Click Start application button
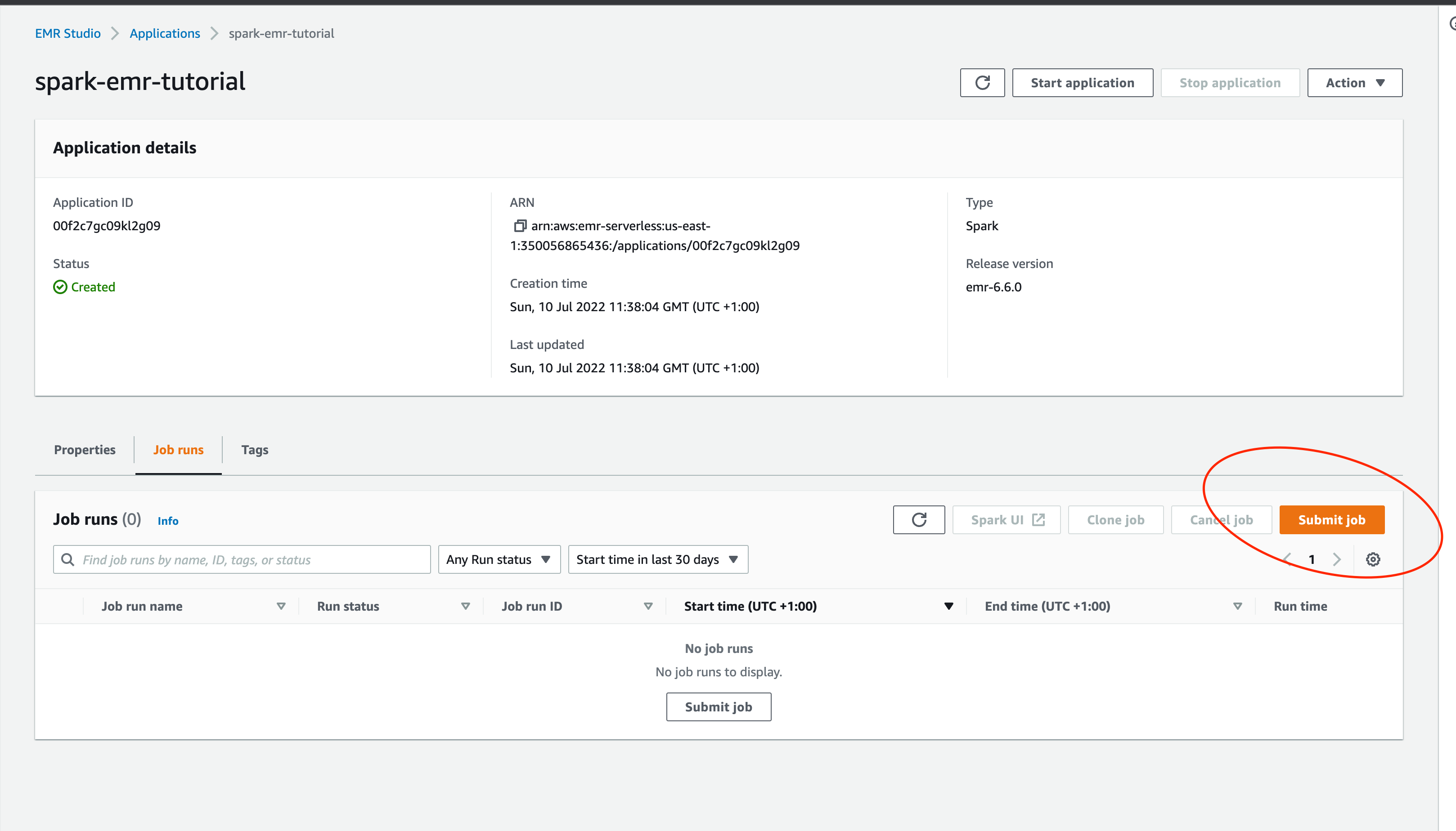The image size is (1456, 831). 1082,83
